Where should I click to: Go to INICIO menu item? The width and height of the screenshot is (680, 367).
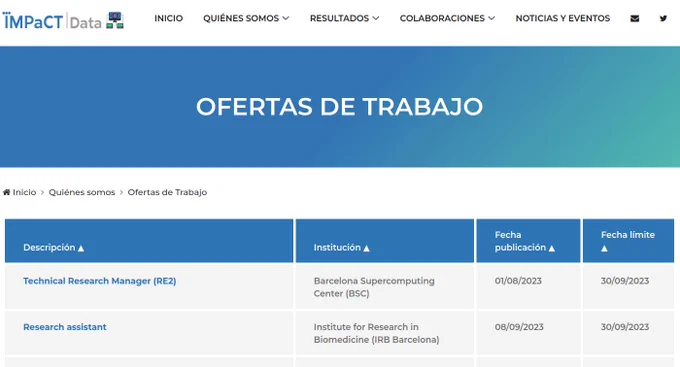pyautogui.click(x=169, y=18)
